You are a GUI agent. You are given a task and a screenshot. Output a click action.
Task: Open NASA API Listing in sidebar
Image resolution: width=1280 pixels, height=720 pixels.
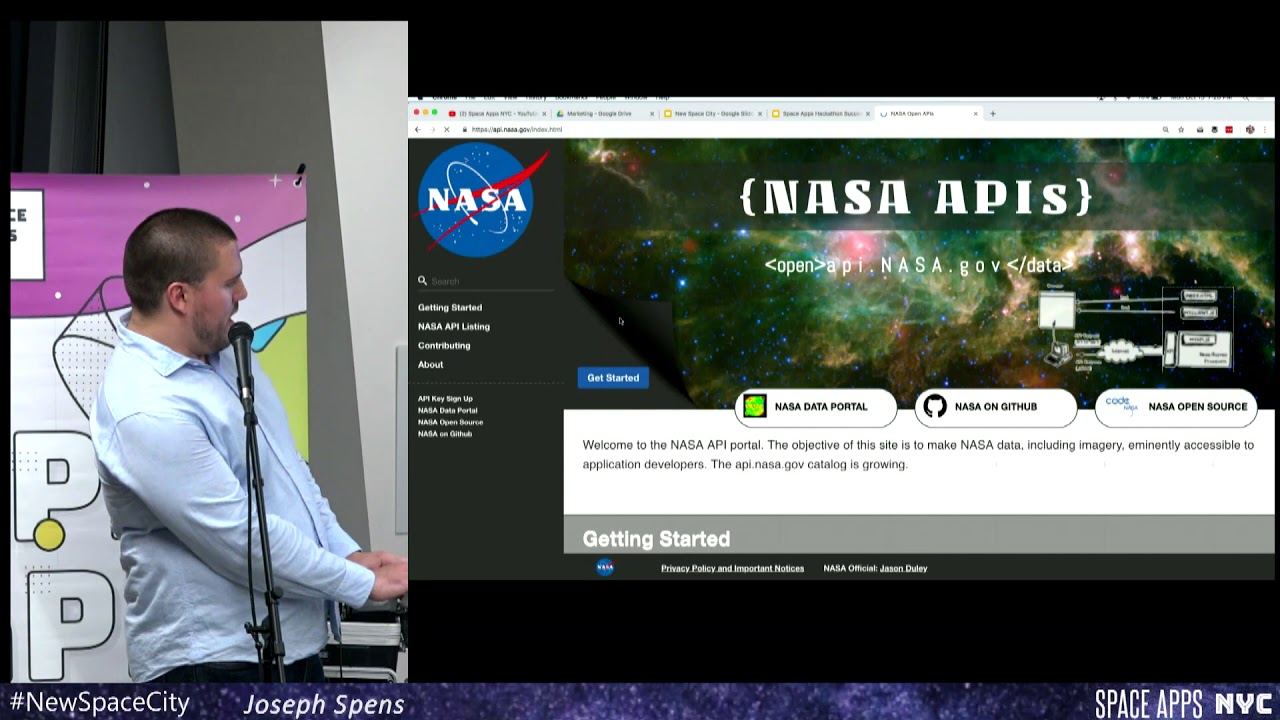(x=454, y=326)
